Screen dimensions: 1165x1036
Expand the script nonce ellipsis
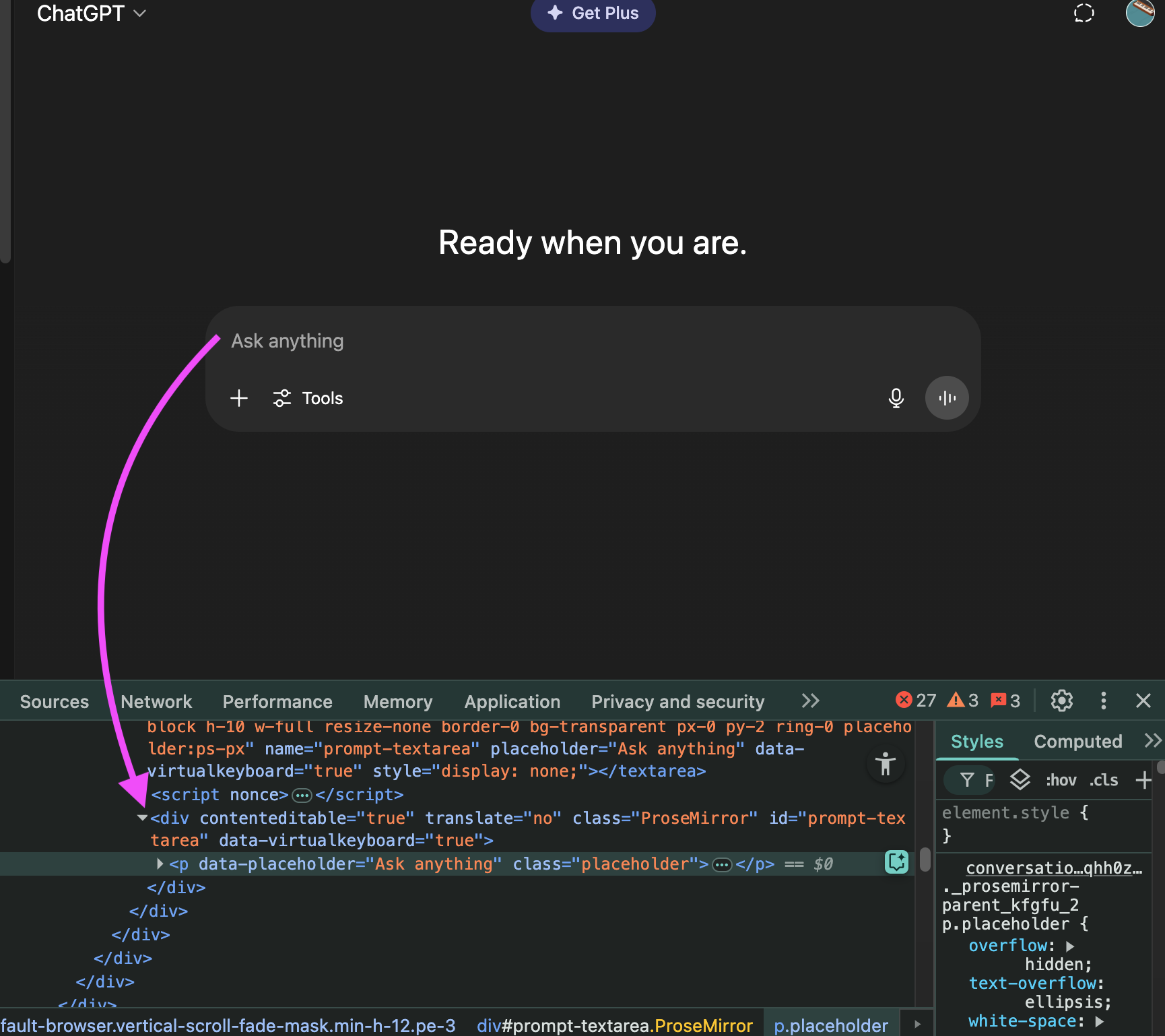[302, 796]
